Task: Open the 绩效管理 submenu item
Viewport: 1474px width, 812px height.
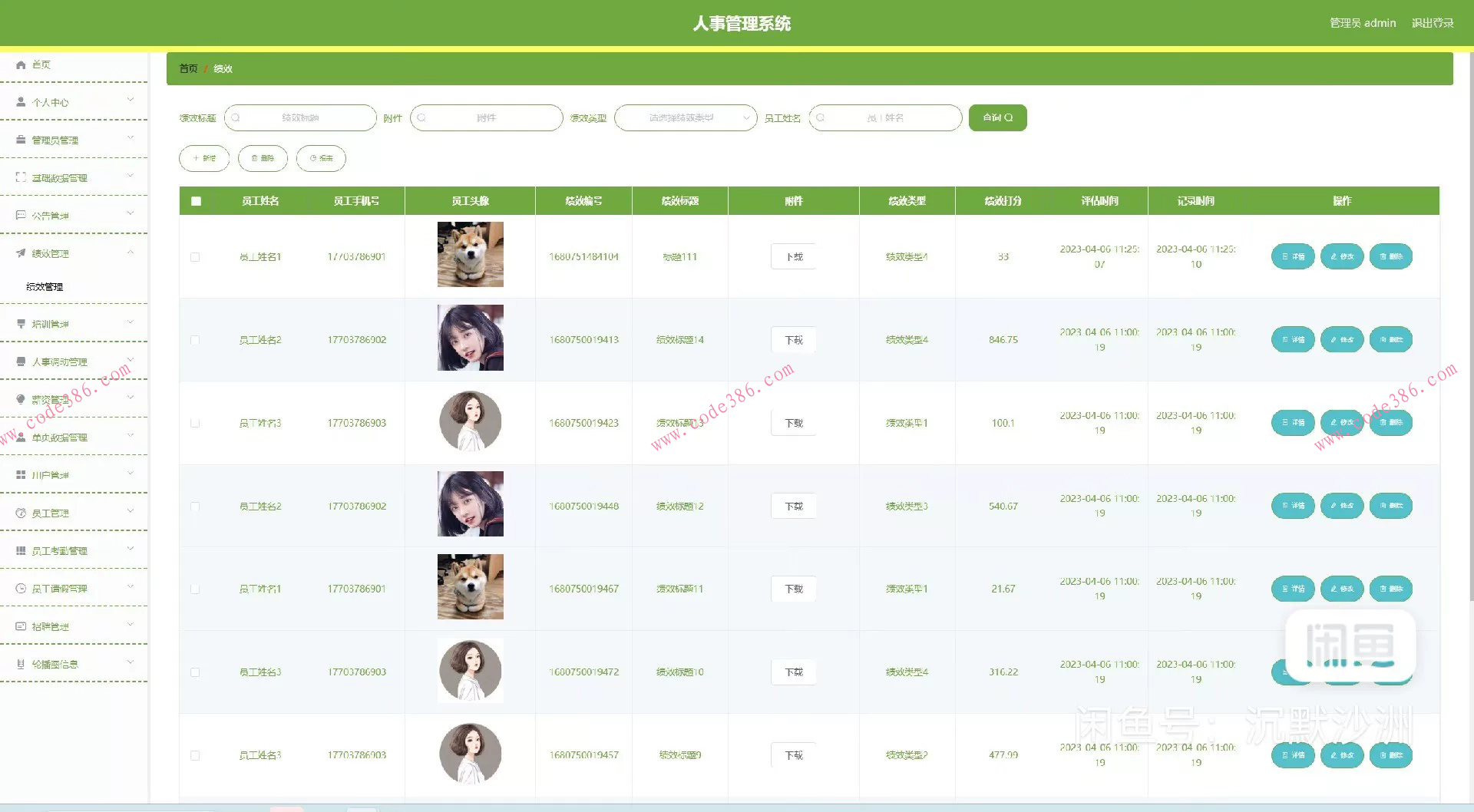Action: tap(45, 287)
